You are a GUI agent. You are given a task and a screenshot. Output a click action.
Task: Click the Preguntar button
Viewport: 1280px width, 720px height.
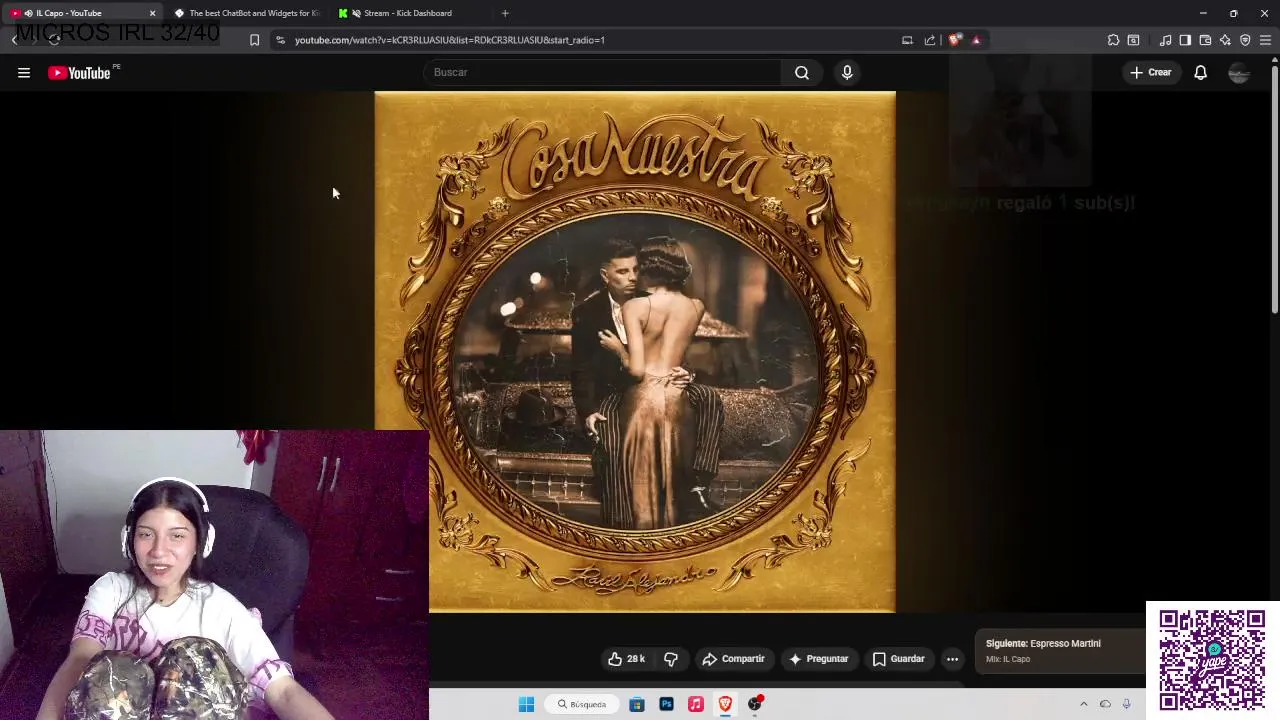point(818,659)
